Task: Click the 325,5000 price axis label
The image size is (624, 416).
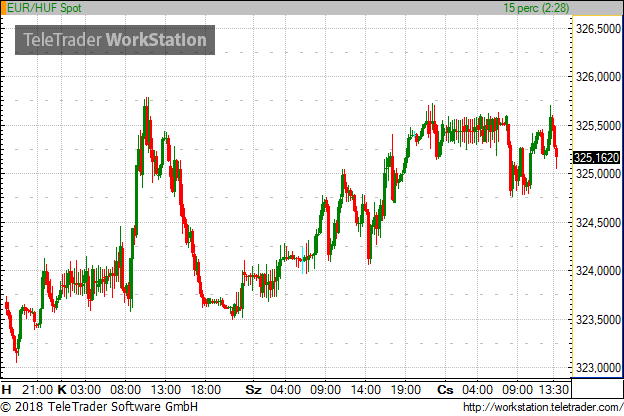Action: tap(598, 126)
